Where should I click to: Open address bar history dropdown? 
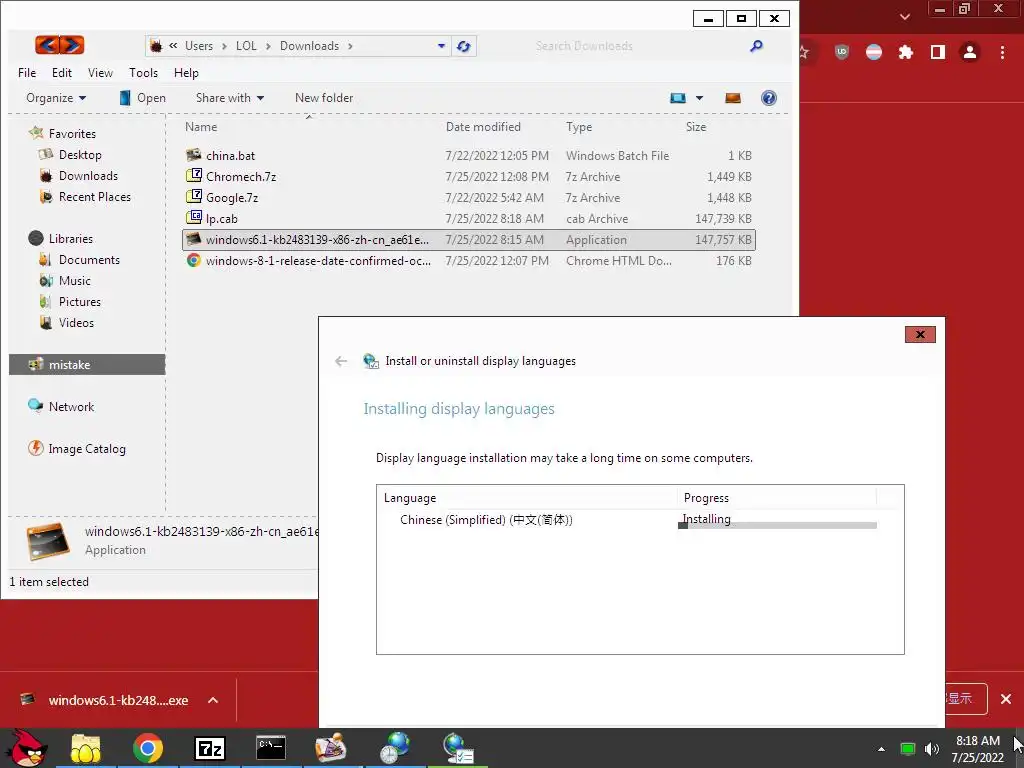(441, 46)
